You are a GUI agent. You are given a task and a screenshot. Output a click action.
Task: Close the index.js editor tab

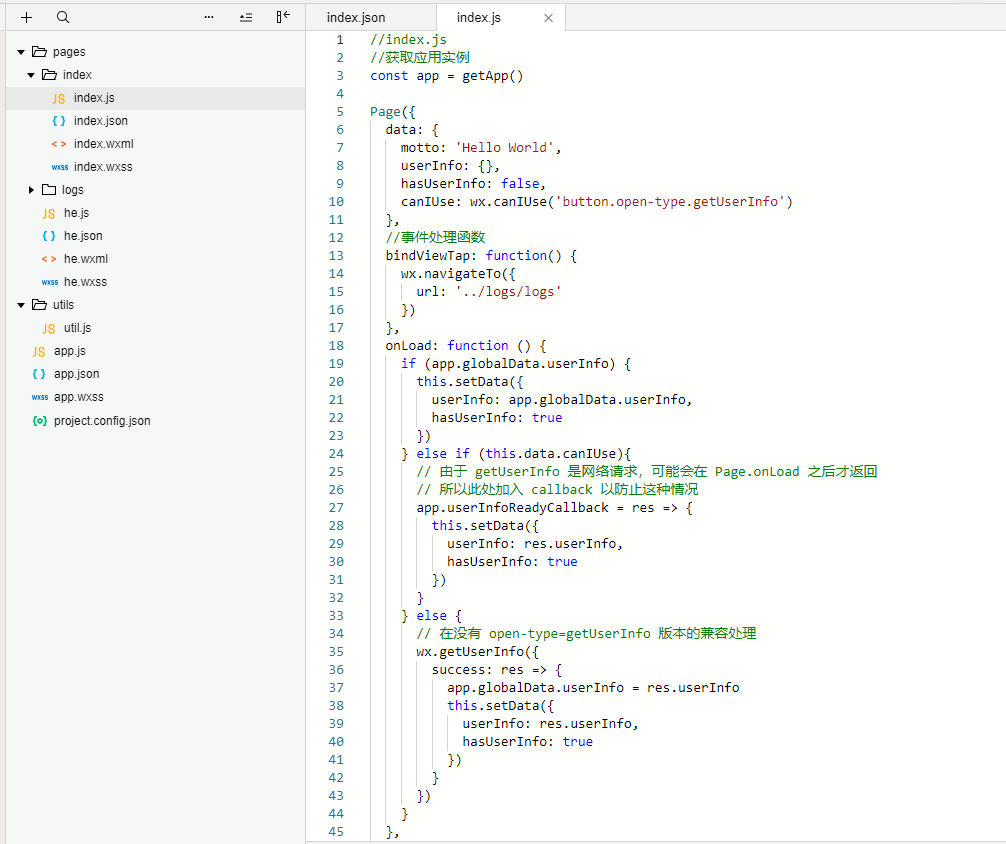click(x=548, y=18)
